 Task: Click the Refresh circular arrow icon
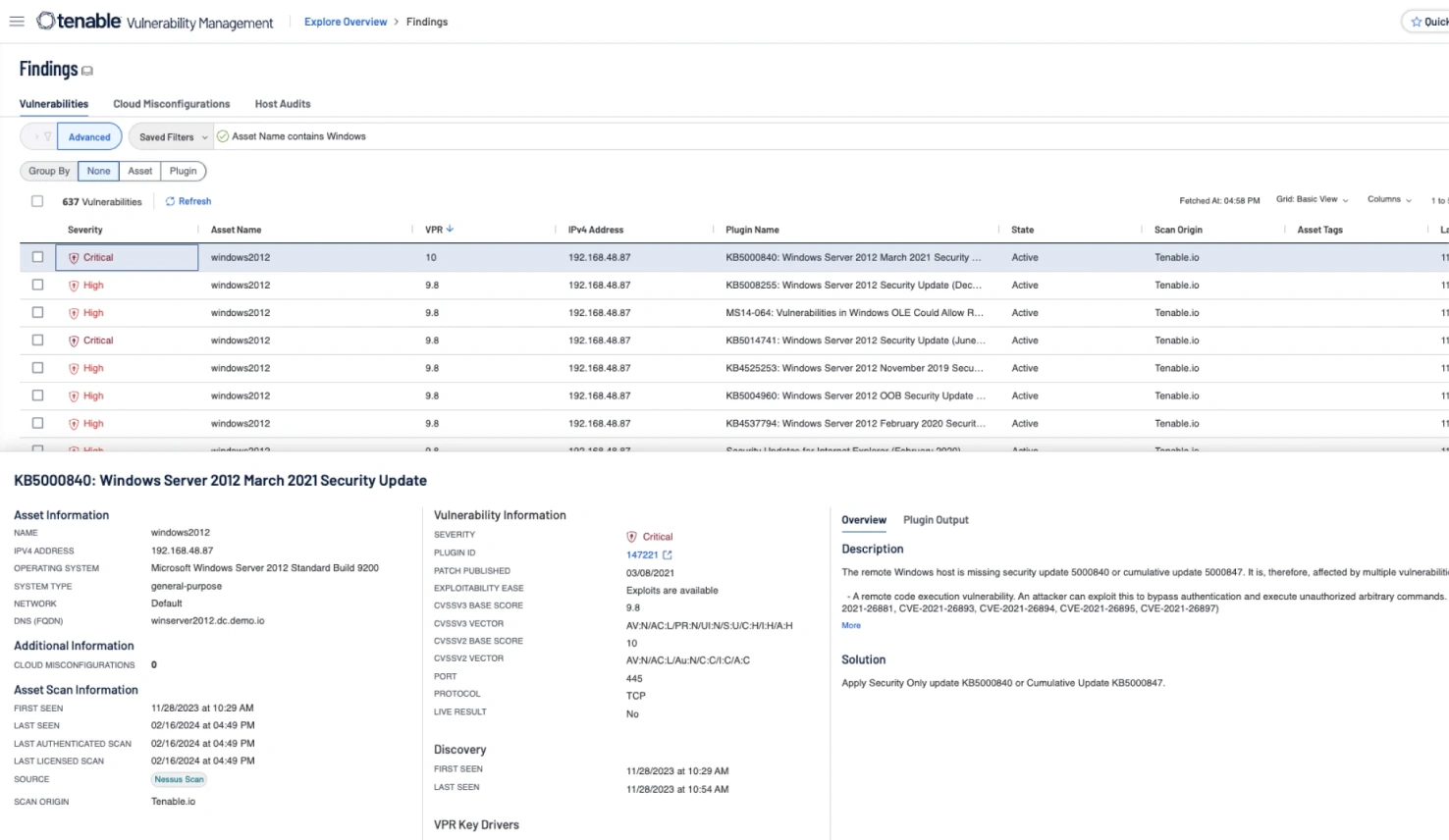point(170,201)
